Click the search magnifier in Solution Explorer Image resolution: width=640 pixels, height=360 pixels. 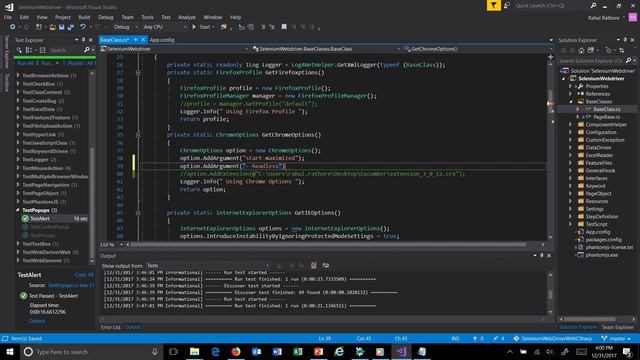628,60
